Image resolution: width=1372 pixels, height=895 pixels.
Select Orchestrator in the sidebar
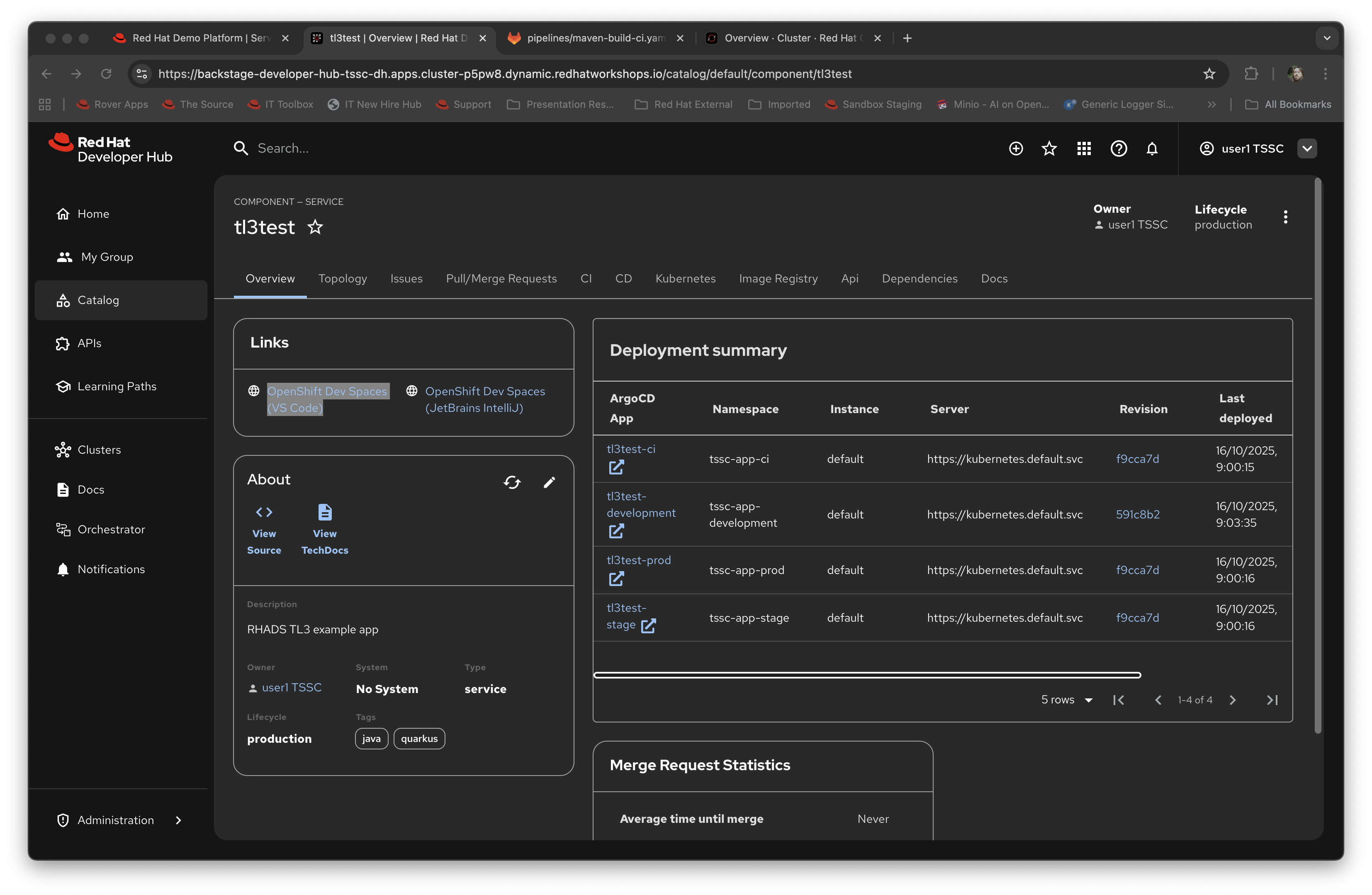(111, 529)
